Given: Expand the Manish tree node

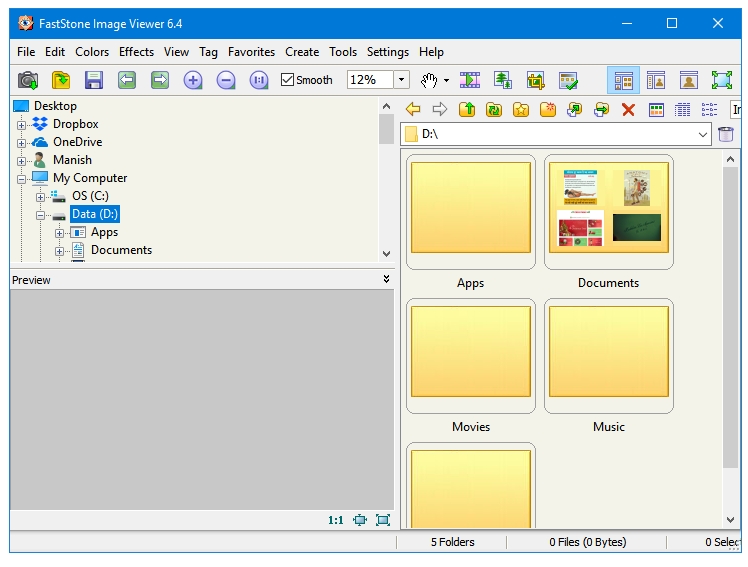Looking at the screenshot, I should (21, 161).
